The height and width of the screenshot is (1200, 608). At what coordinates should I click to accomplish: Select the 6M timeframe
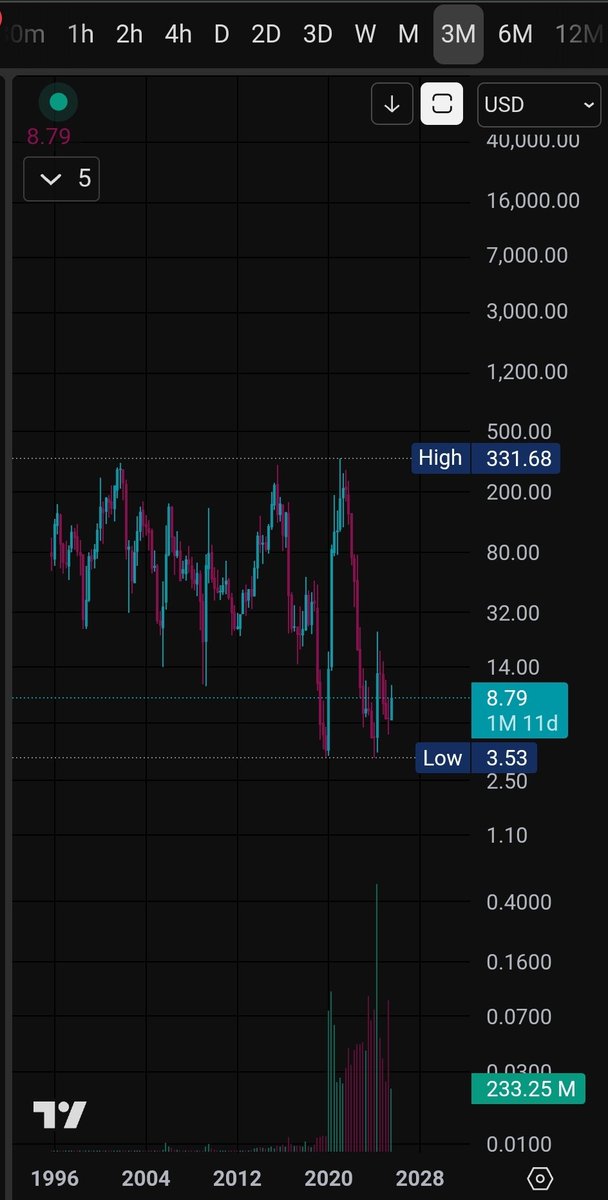[515, 34]
